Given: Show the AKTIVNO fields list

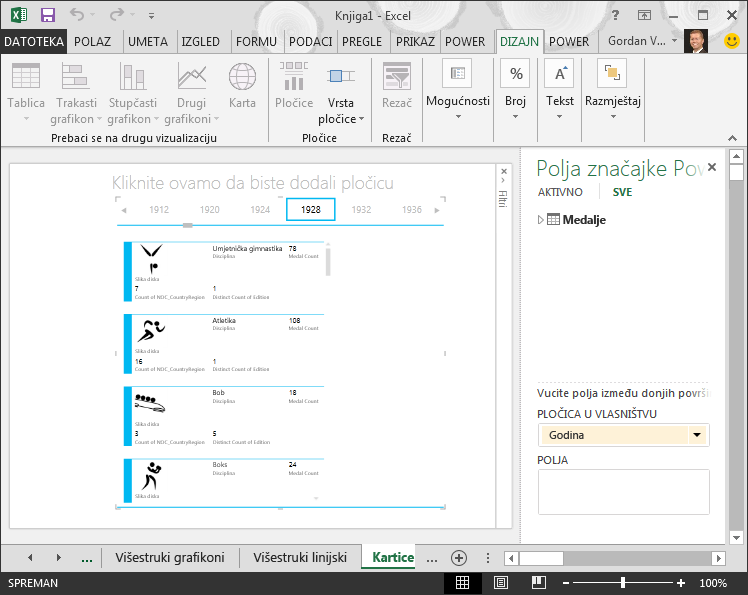Looking at the screenshot, I should click(x=560, y=192).
